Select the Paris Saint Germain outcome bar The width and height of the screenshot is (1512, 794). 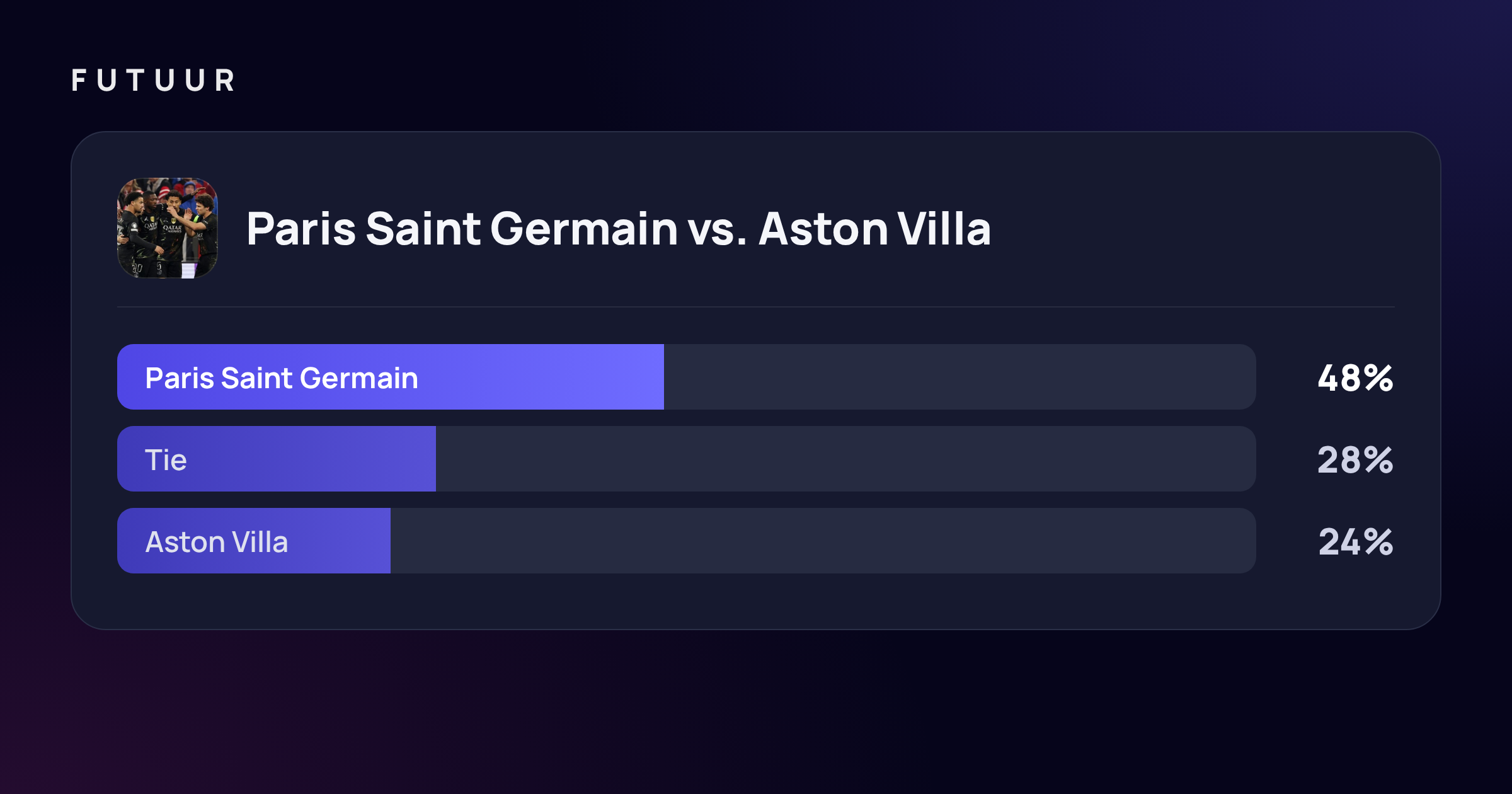[687, 377]
